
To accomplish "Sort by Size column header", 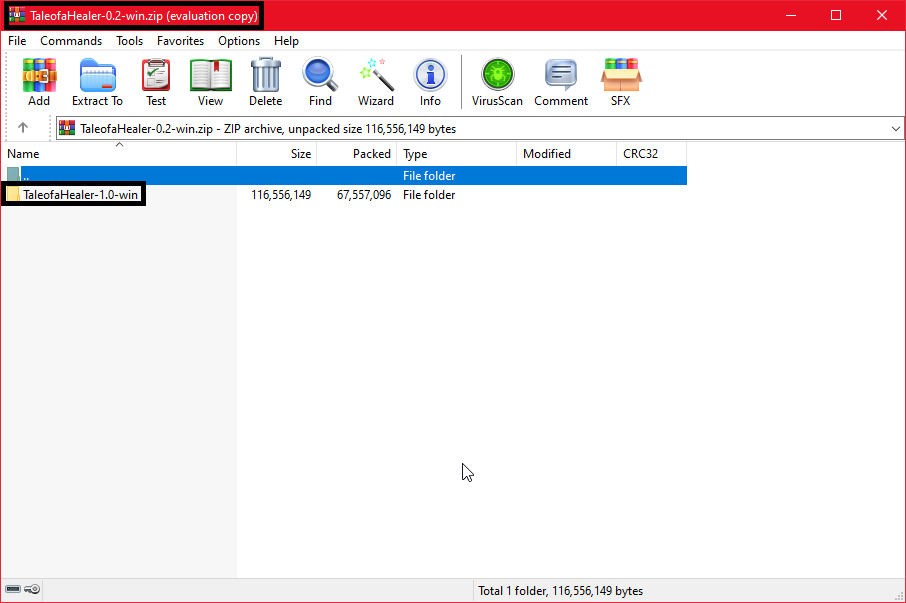I will (x=277, y=154).
